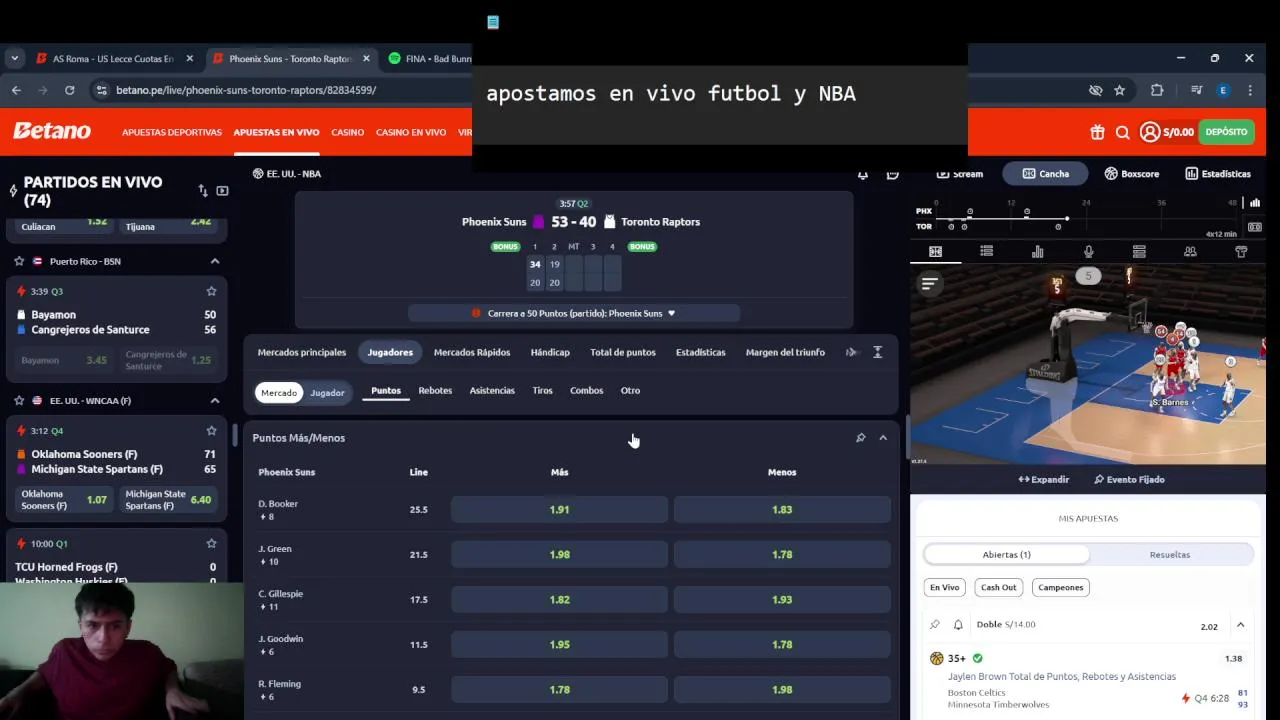This screenshot has width=1280, height=720.
Task: Star the Puerto Rico - BSN league
Action: (x=19, y=261)
